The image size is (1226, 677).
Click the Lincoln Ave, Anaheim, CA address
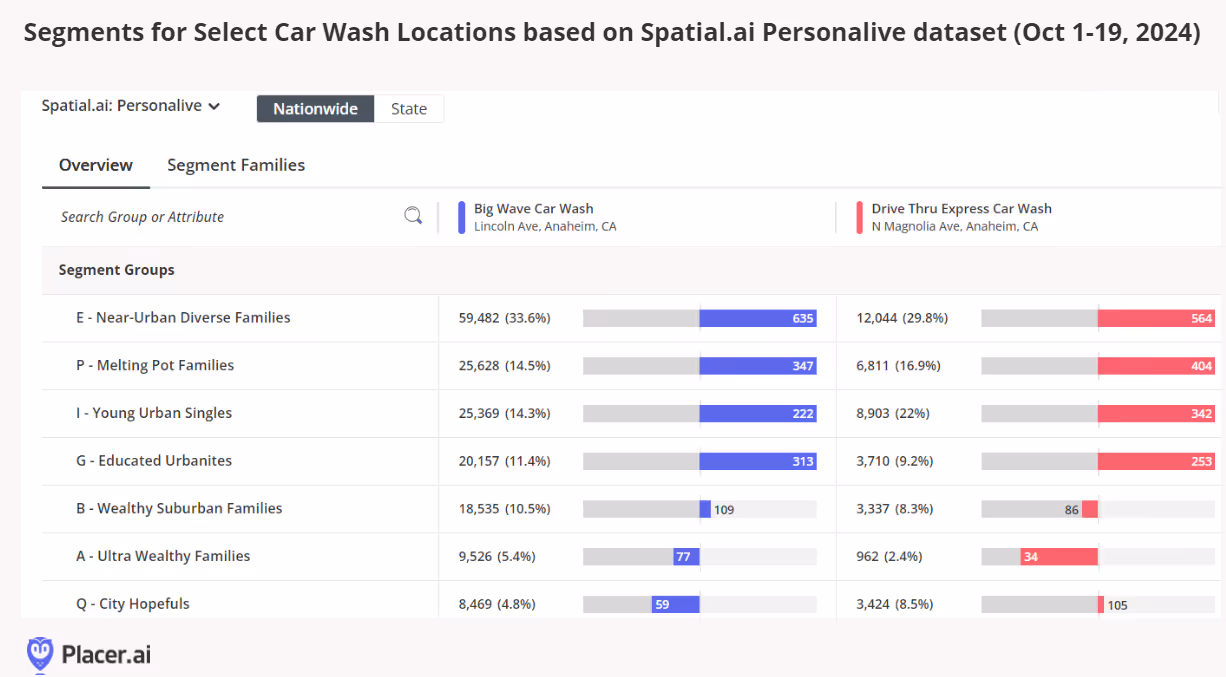pos(545,227)
